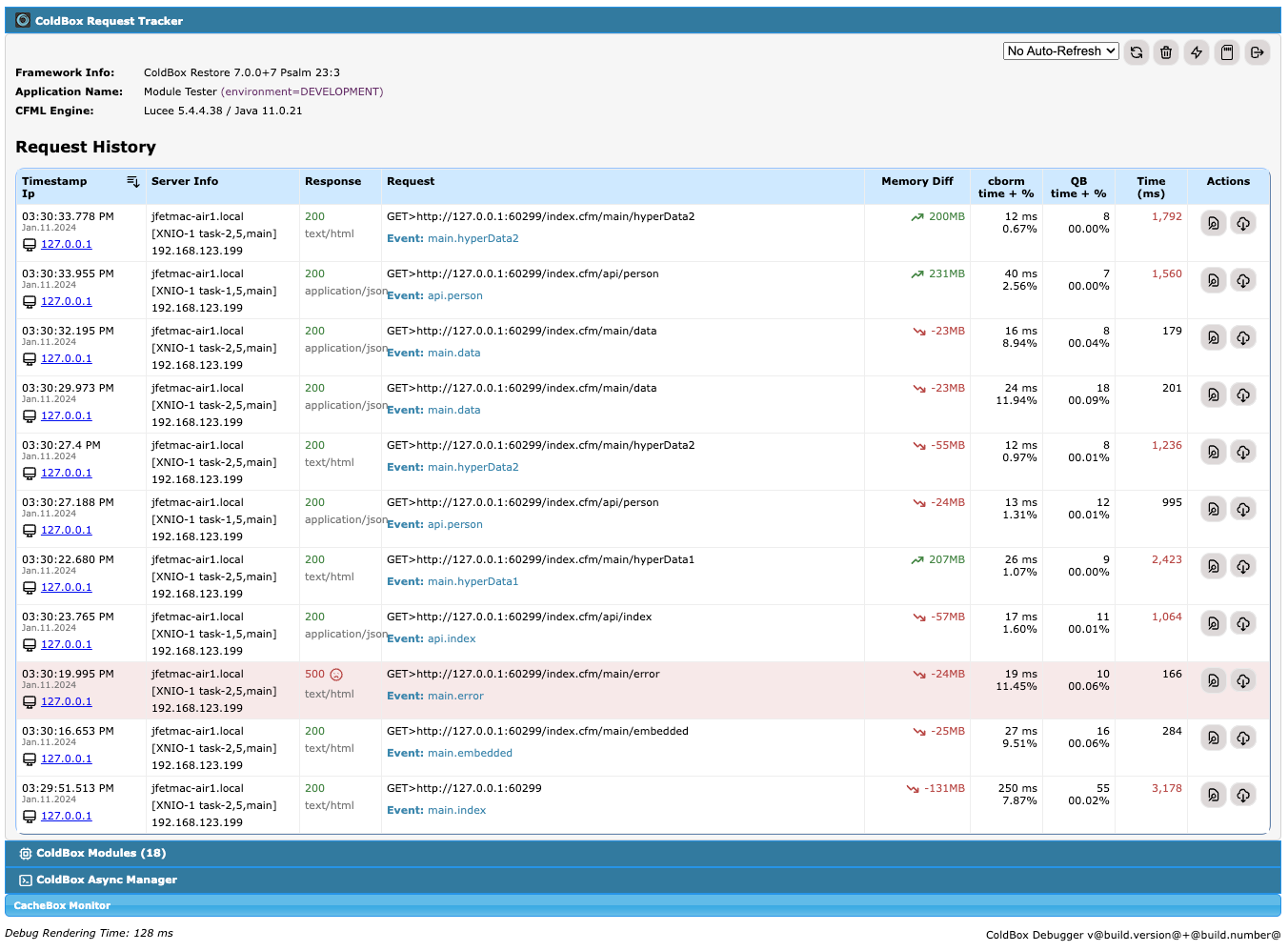1288x951 pixels.
Task: Click the memory card toolbar icon
Action: coord(1227,52)
